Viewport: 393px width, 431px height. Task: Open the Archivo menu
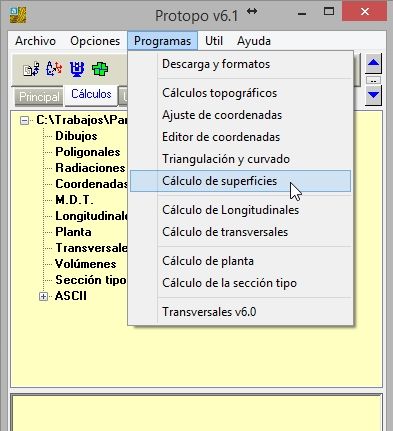pyautogui.click(x=35, y=41)
